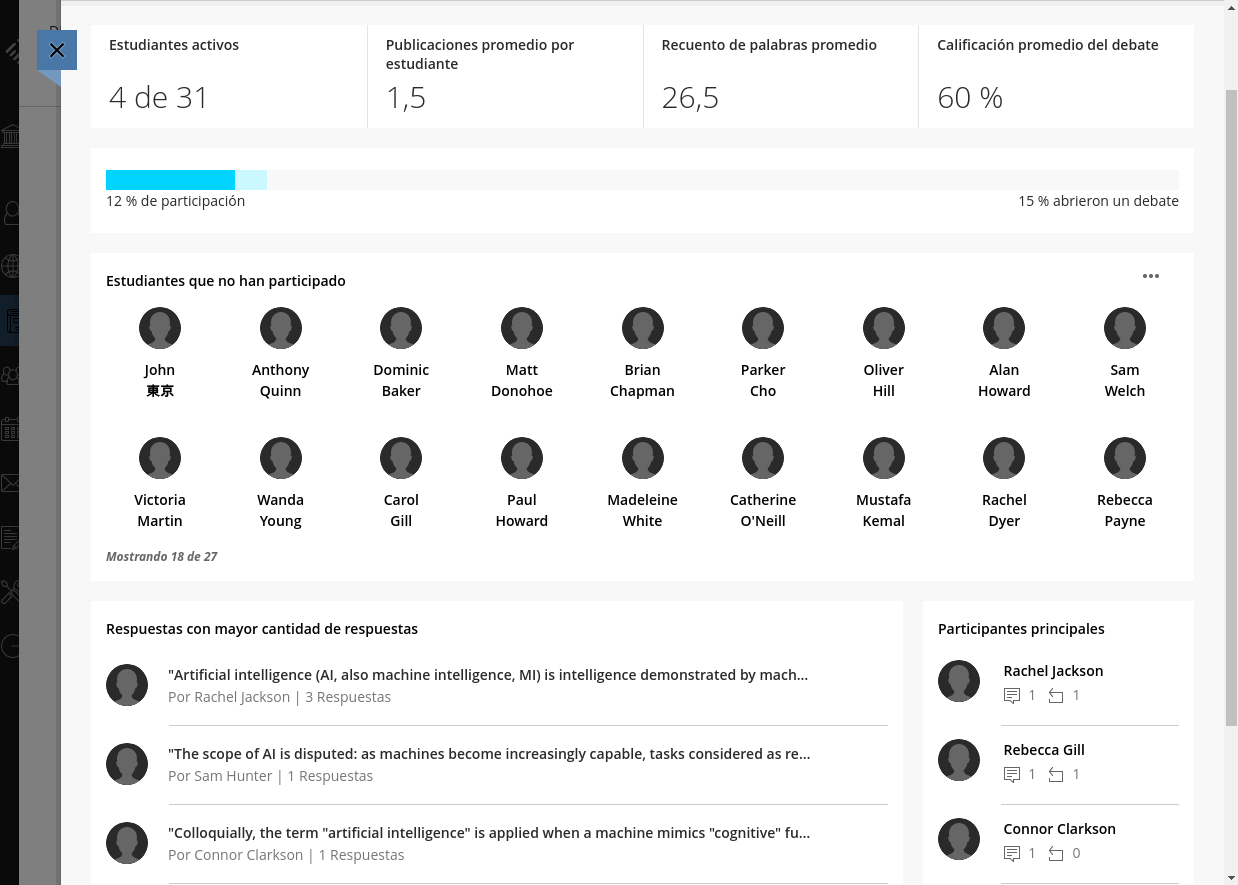Click the "Participantes principales" heading
1238x885 pixels.
(x=1021, y=629)
